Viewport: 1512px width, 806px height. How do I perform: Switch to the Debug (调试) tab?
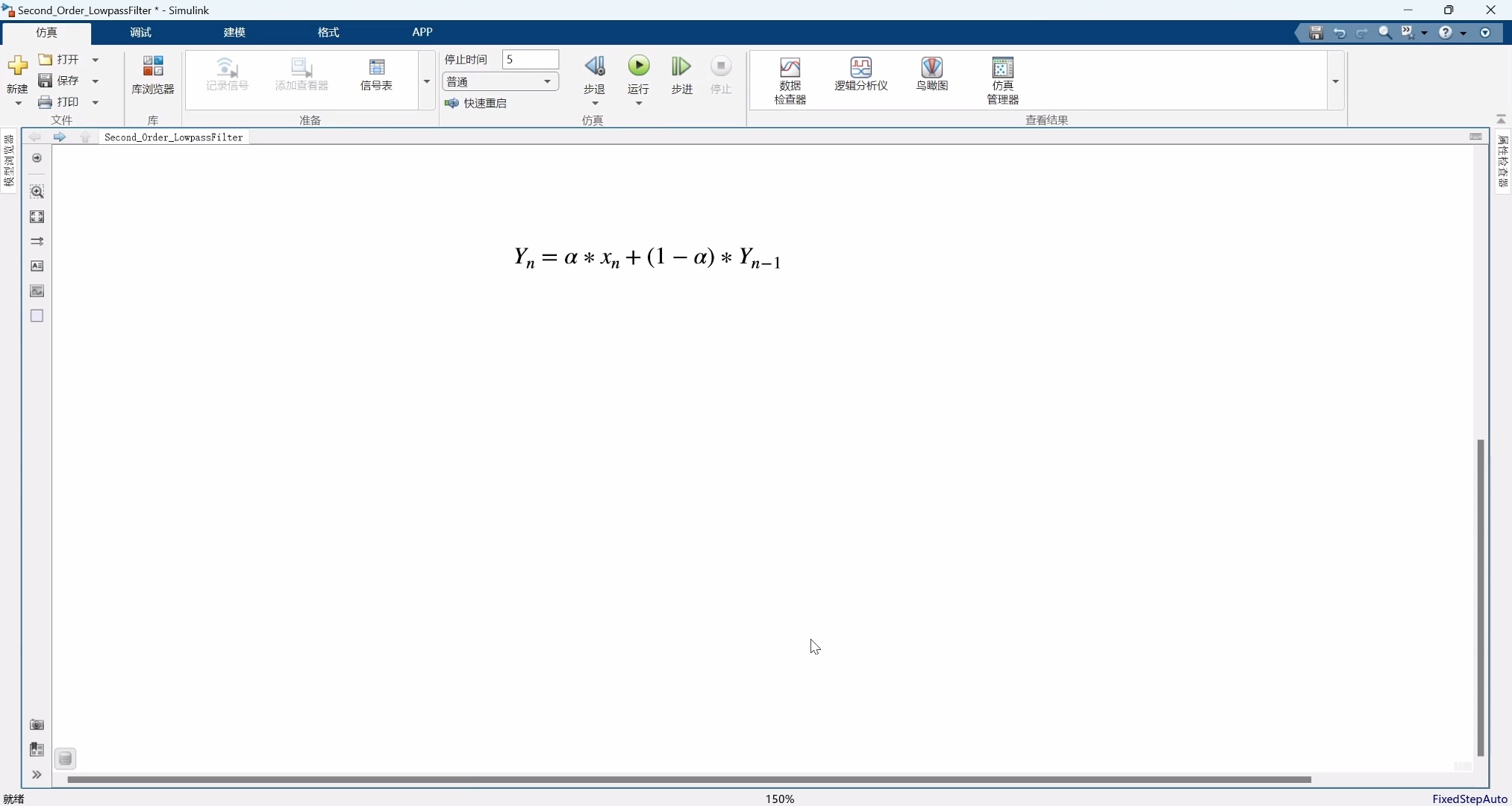[x=140, y=32]
